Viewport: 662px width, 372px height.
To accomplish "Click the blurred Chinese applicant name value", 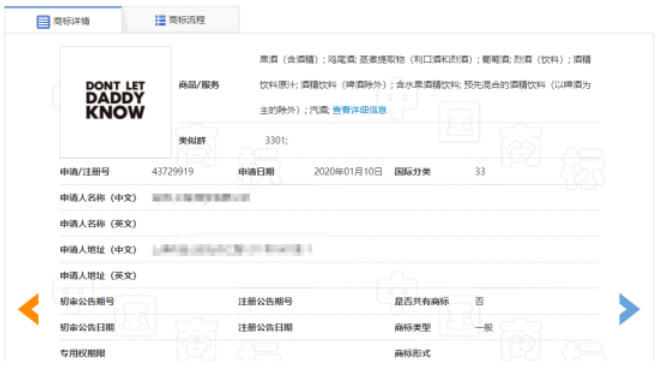I will click(201, 198).
